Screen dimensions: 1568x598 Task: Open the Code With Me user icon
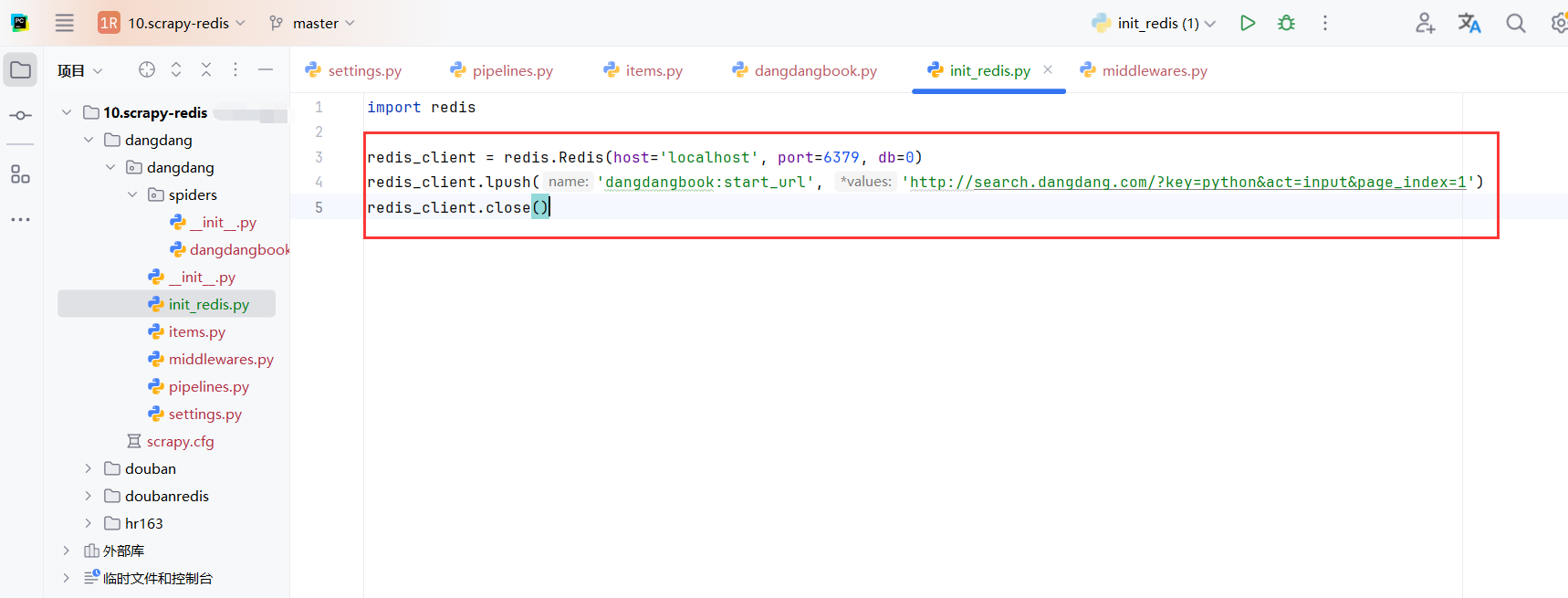tap(1425, 23)
